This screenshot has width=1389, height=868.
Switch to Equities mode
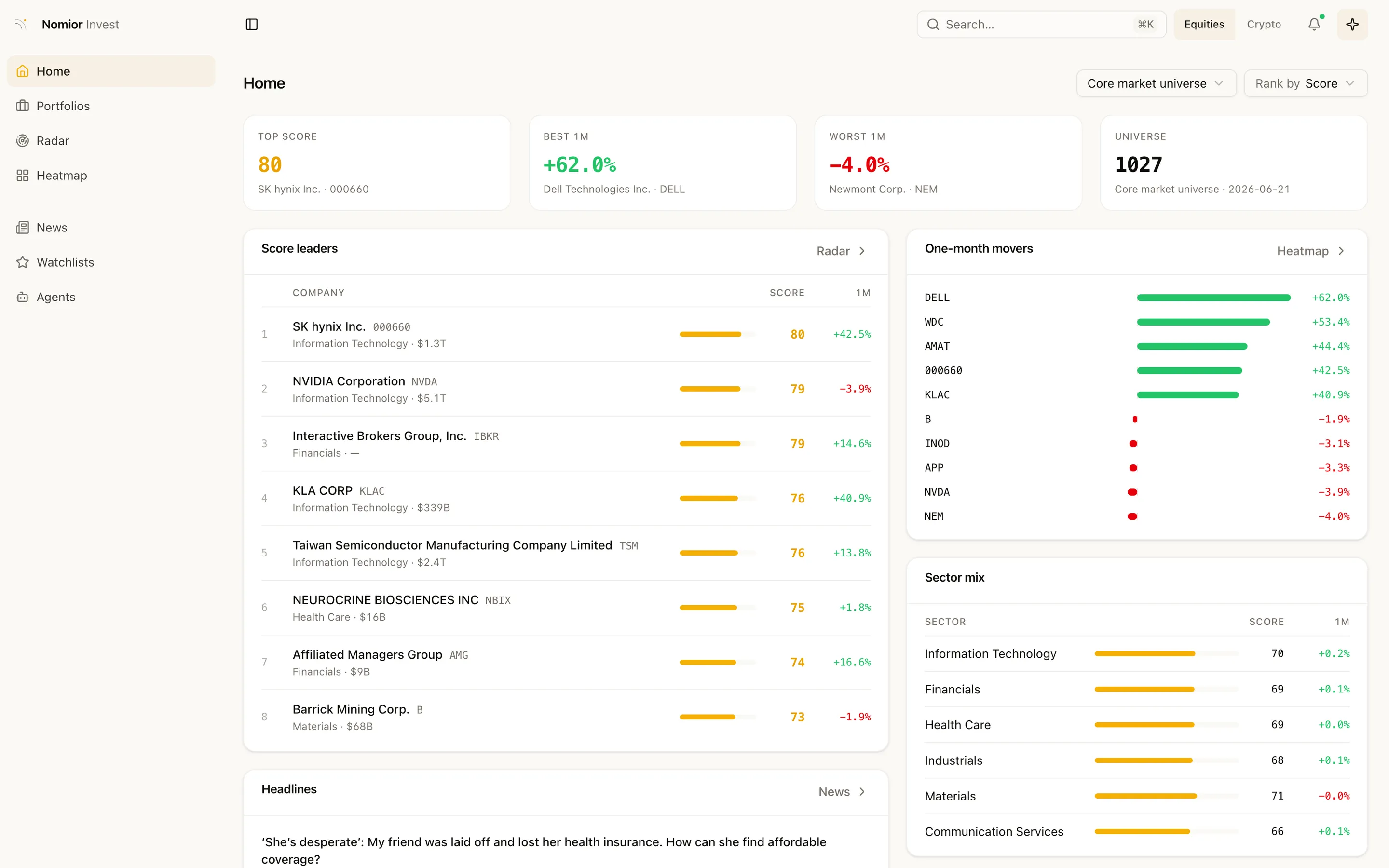coord(1204,24)
